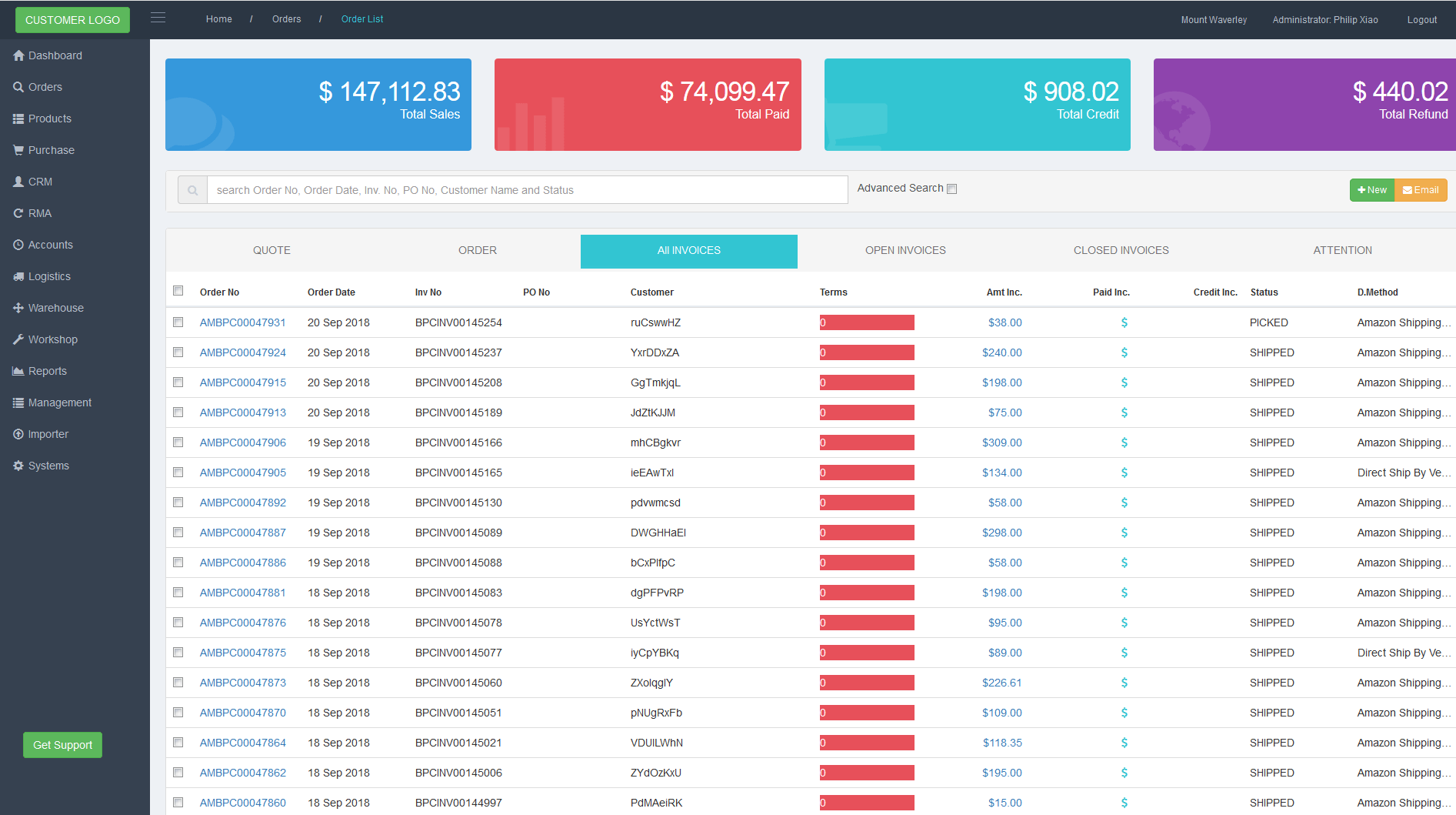
Task: Click the search magnifier icon
Action: point(192,190)
